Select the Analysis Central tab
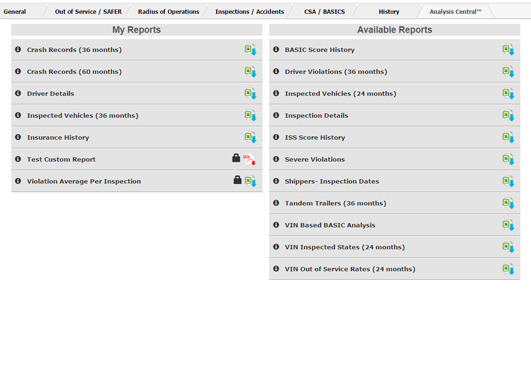This screenshot has height=375, width=531. [x=455, y=12]
